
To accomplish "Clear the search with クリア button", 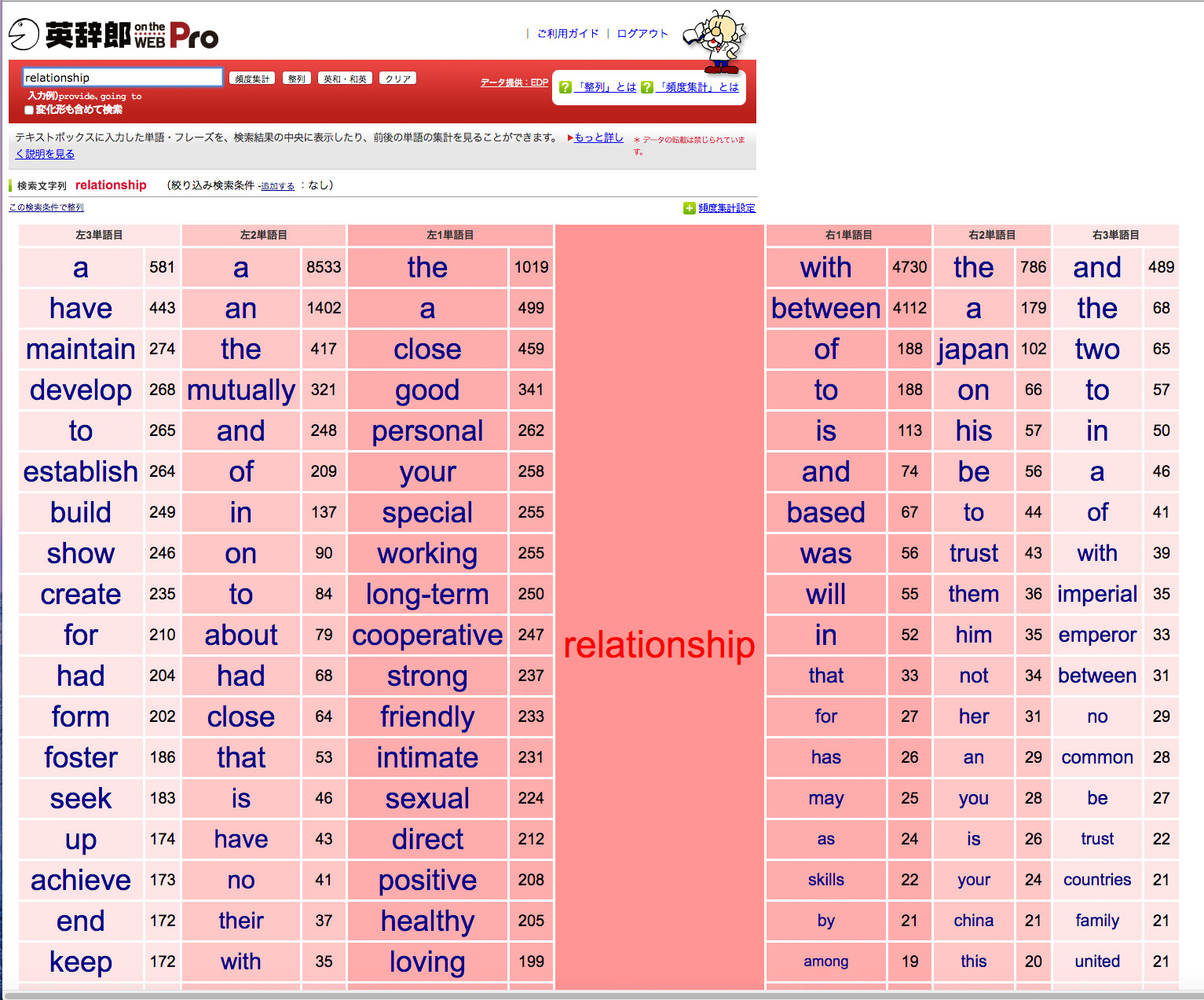I will [x=397, y=79].
